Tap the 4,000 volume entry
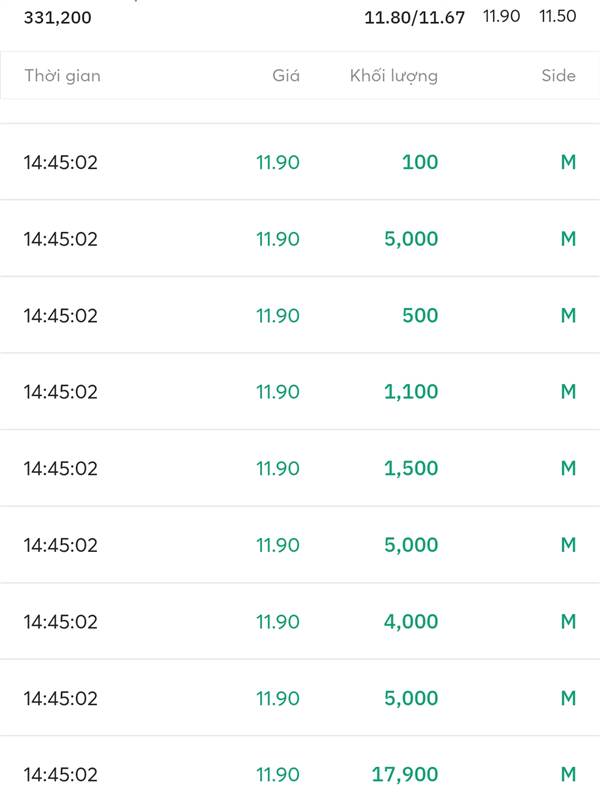Viewport: 600px width, 800px height. point(411,621)
